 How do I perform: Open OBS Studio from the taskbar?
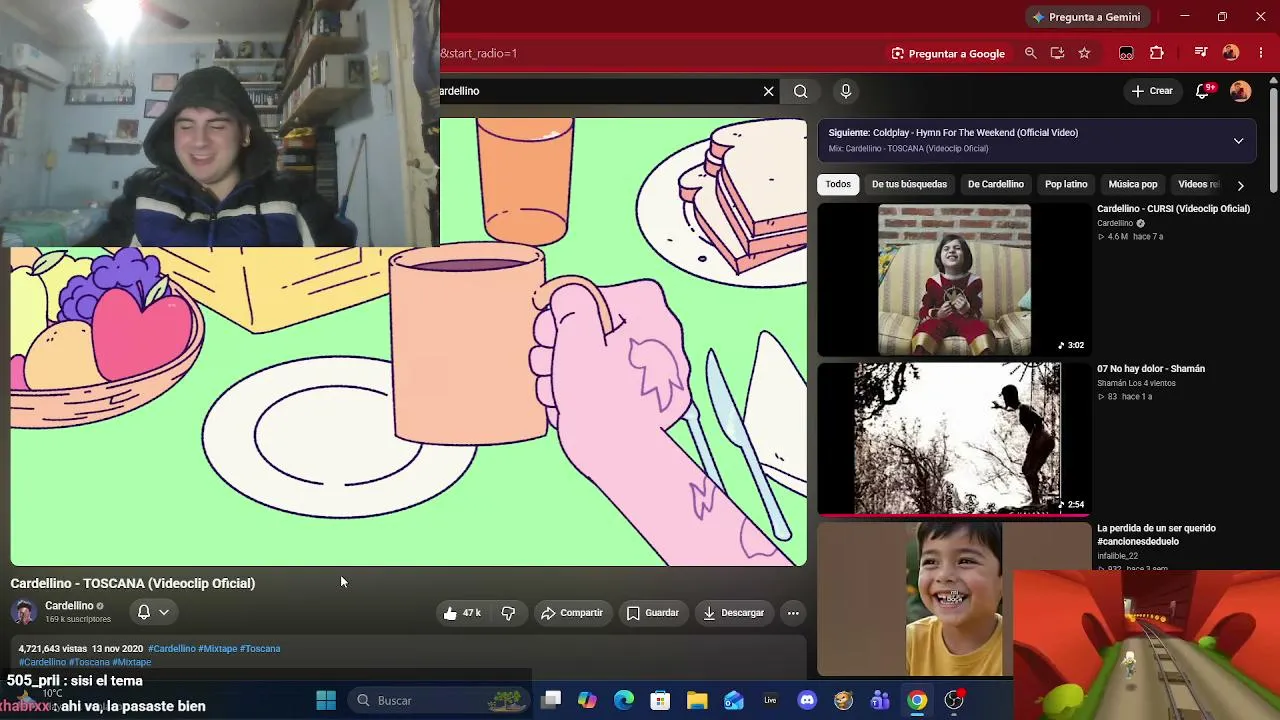954,700
